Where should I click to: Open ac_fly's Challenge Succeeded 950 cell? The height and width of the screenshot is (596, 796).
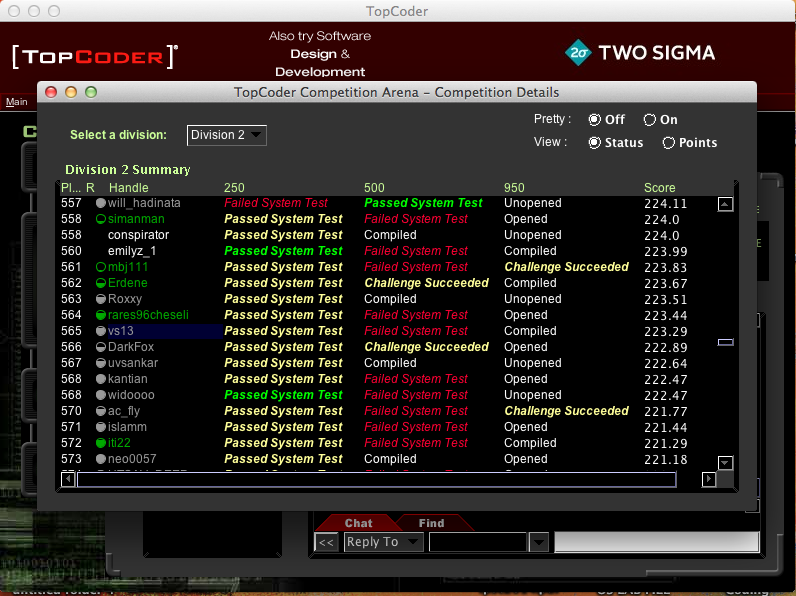(x=567, y=411)
